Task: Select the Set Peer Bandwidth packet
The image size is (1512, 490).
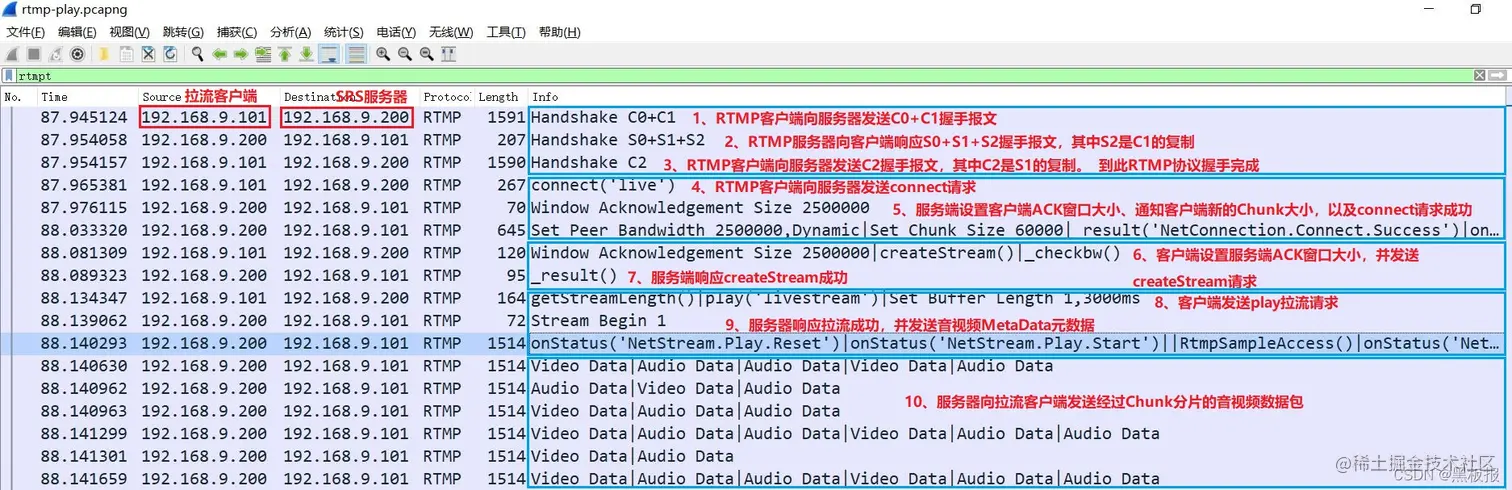Action: click(755, 230)
